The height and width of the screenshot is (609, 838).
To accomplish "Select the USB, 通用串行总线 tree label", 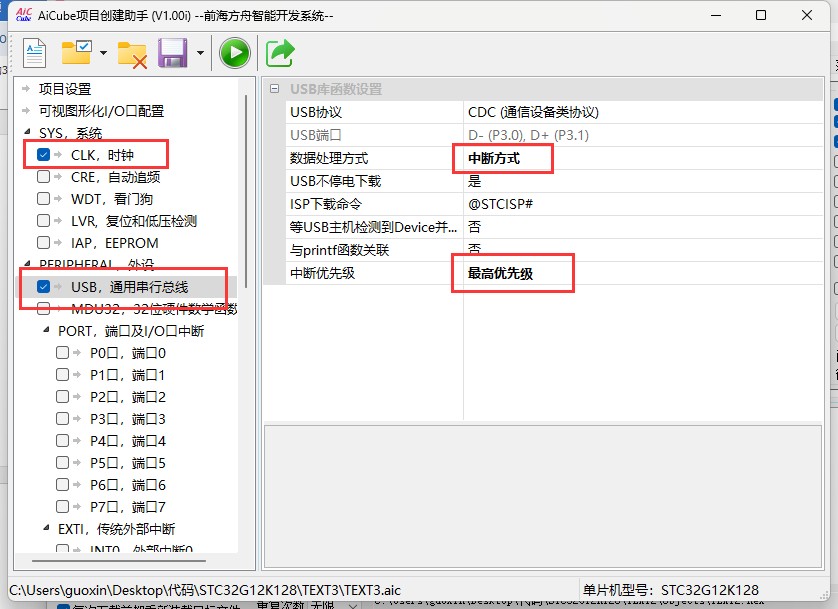I will [129, 287].
